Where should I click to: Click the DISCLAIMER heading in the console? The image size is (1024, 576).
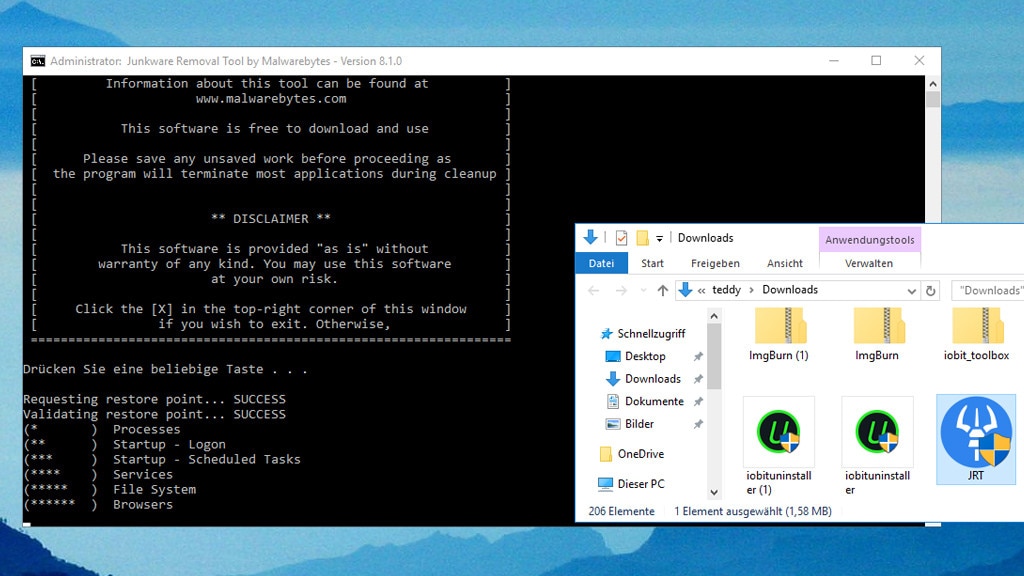(x=271, y=219)
